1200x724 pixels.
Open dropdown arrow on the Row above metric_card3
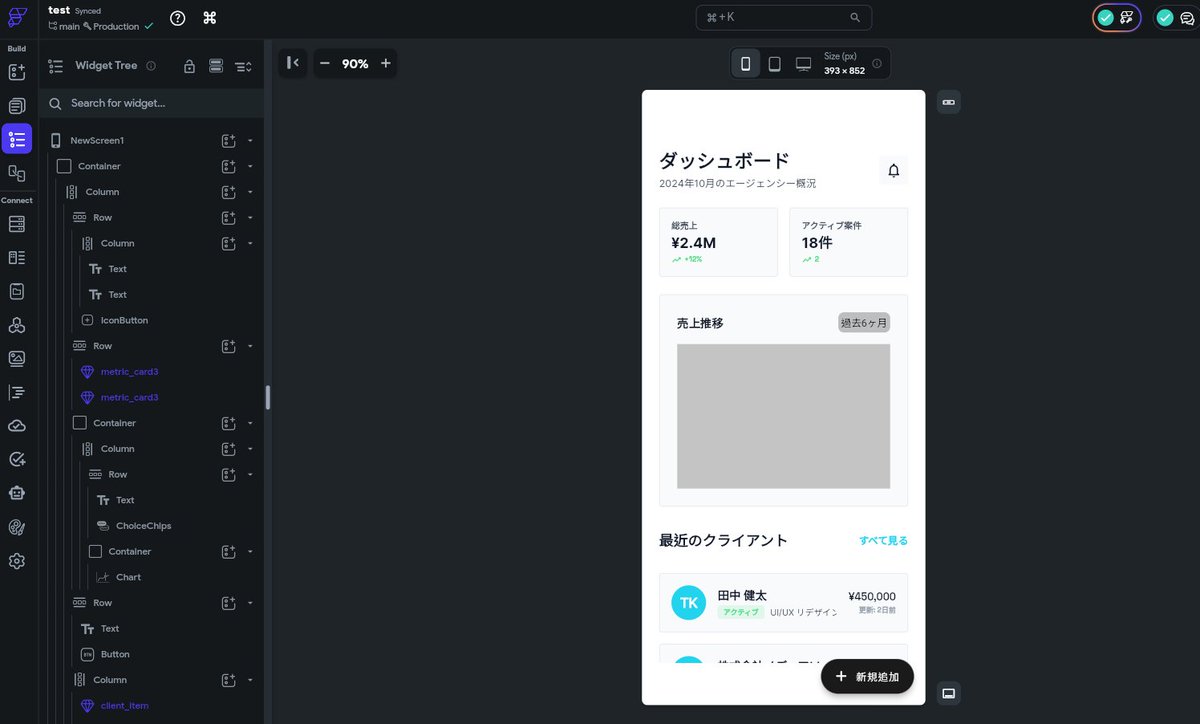click(x=250, y=346)
